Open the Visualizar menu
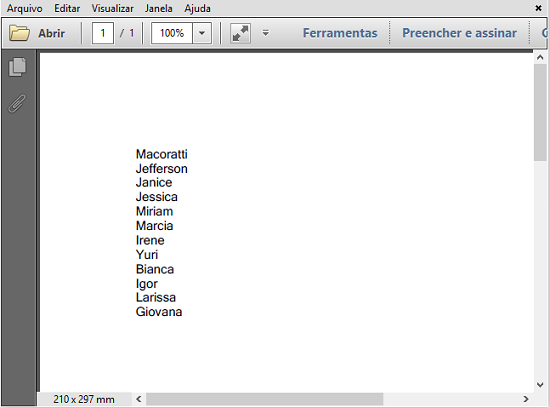 pos(113,8)
